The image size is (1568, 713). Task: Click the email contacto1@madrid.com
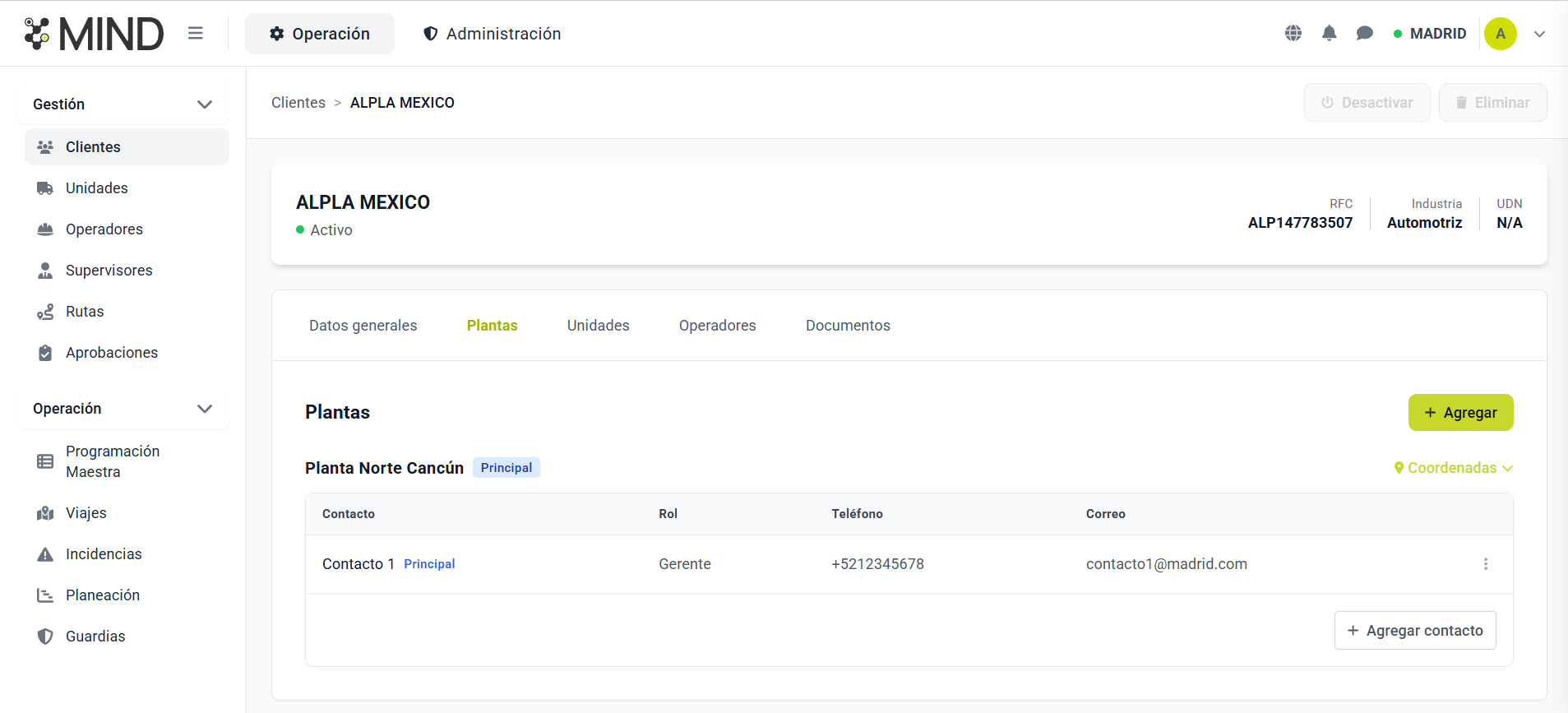pos(1167,564)
